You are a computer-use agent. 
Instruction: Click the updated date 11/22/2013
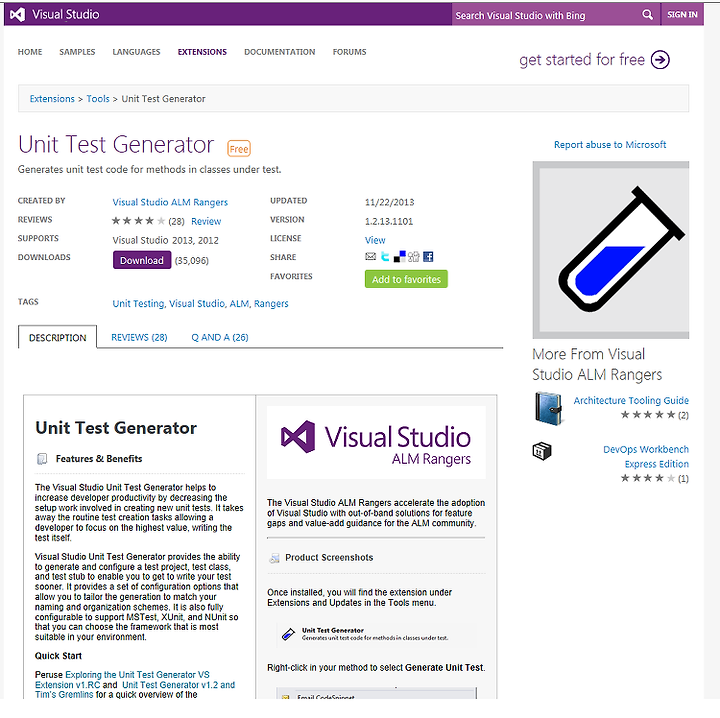389,202
